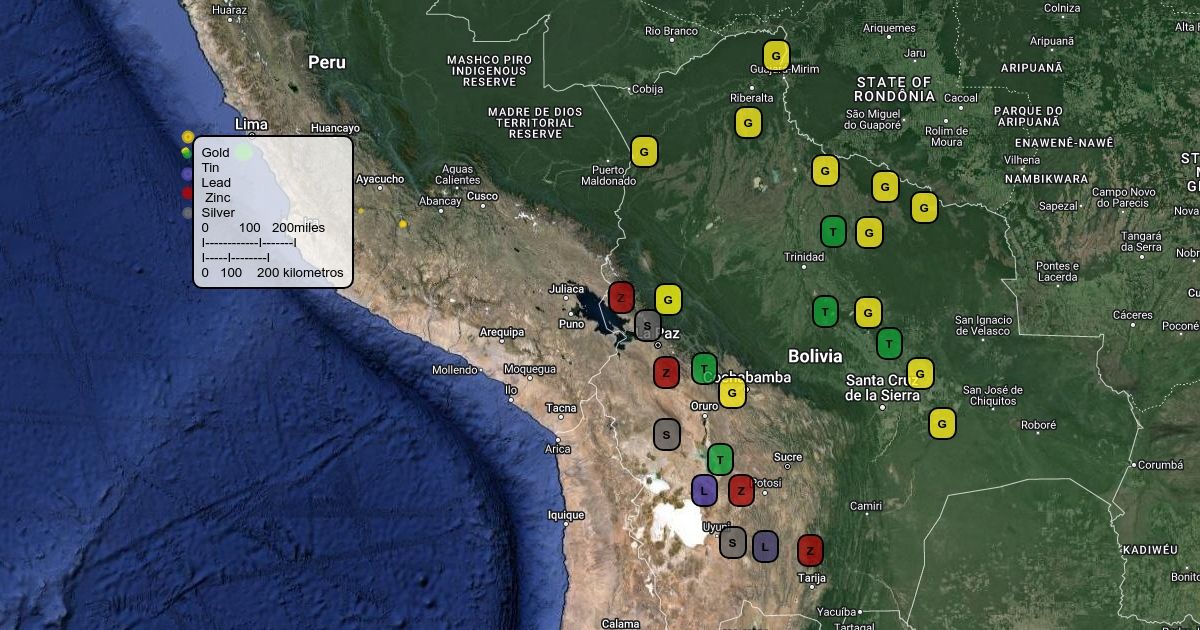Screen dimensions: 1200x630
Task: Click the Gold marker left of San Ignacio de Velasco
Action: tap(868, 312)
